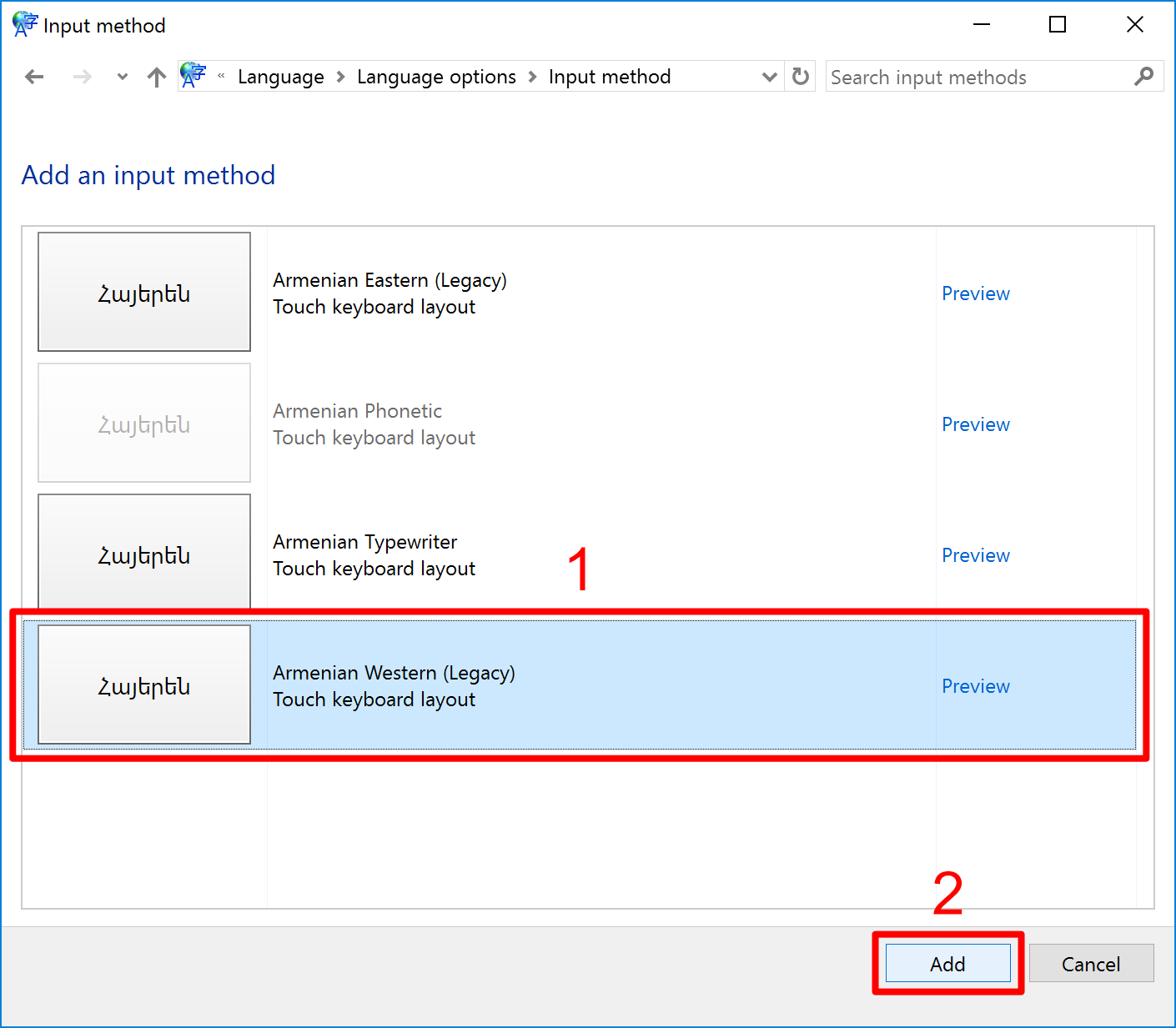Viewport: 1176px width, 1028px height.
Task: Preview the Armenian Typewriter layout
Action: (975, 555)
